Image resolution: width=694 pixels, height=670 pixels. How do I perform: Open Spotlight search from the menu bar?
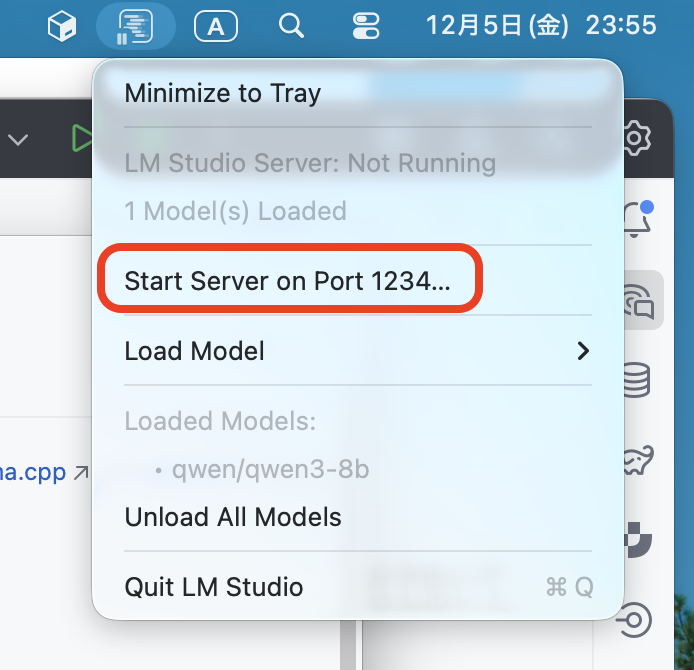pos(291,26)
